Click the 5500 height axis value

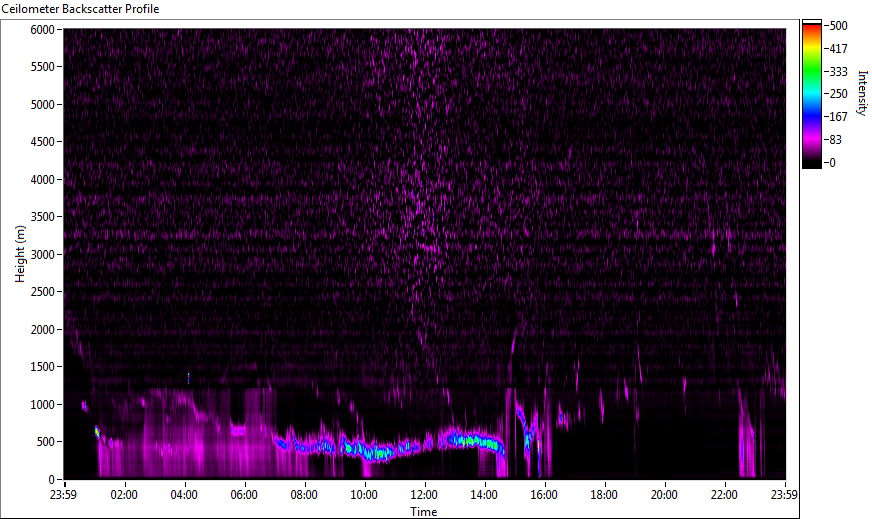42,67
